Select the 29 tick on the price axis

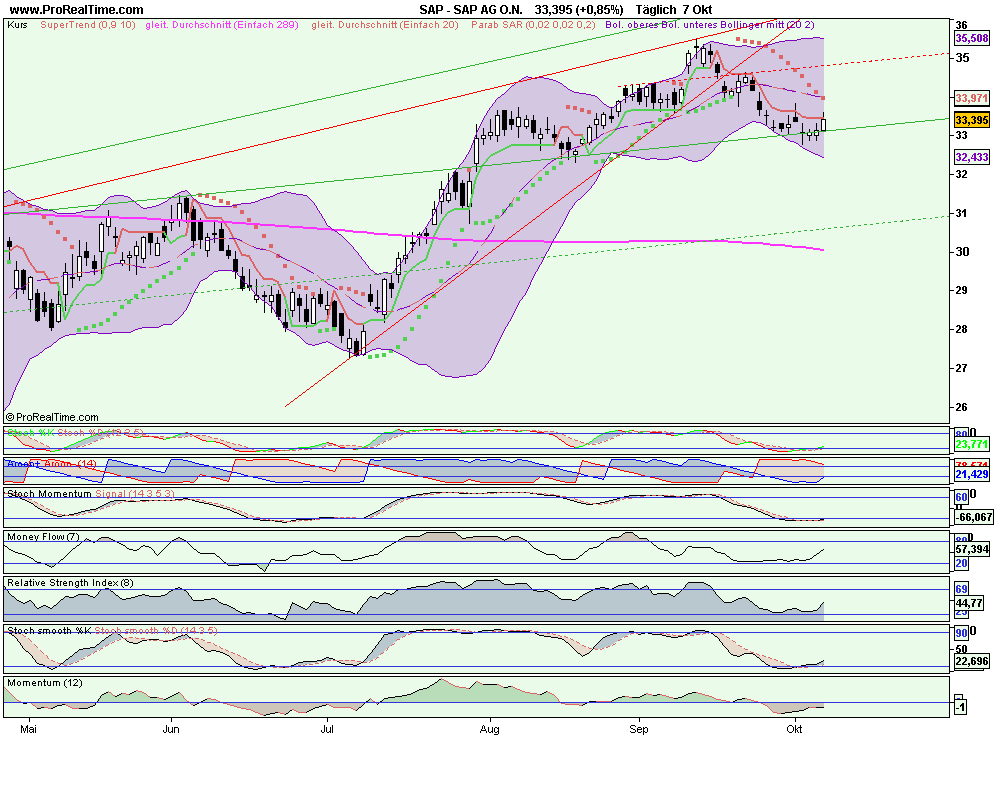tap(962, 290)
